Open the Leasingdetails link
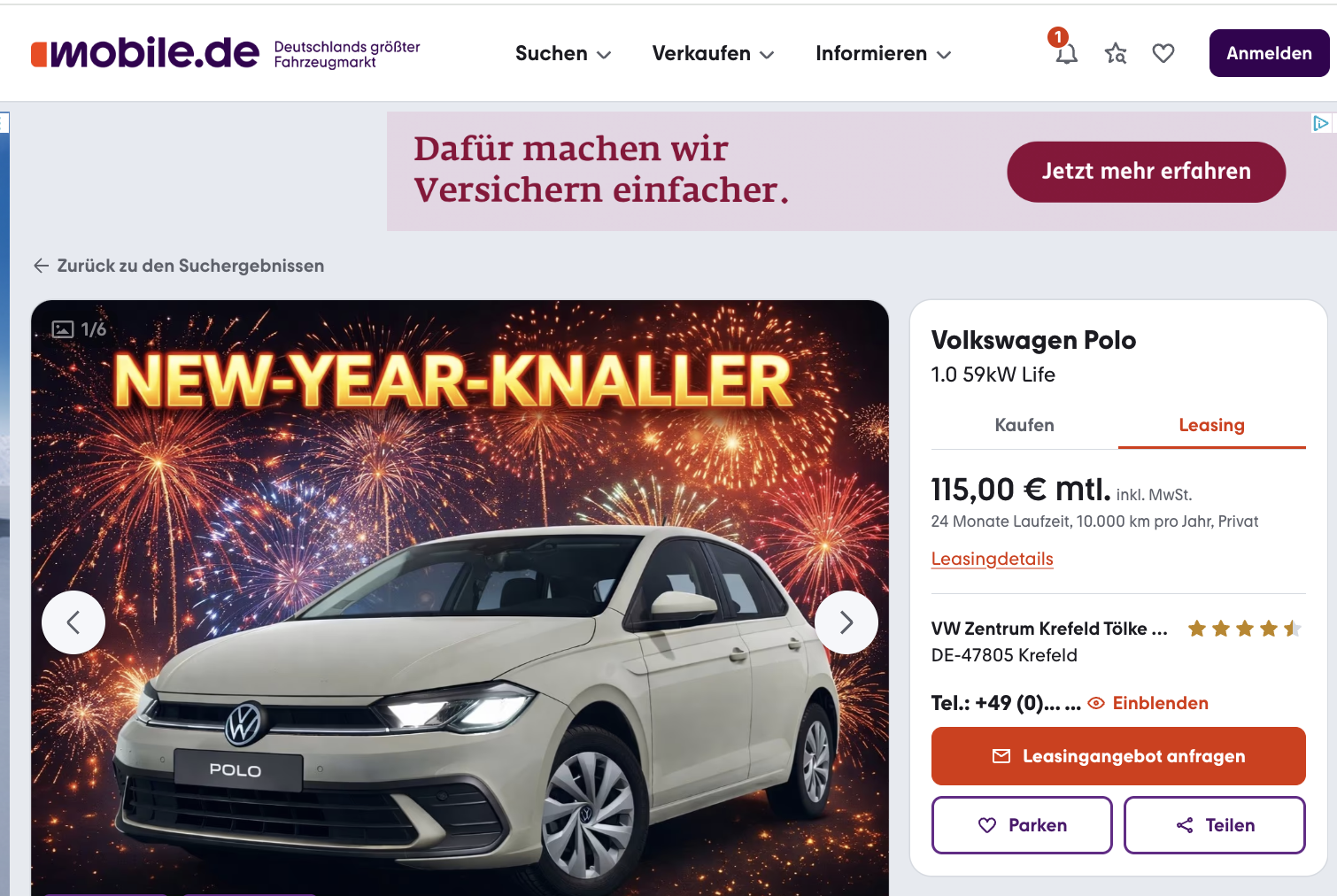 992,559
